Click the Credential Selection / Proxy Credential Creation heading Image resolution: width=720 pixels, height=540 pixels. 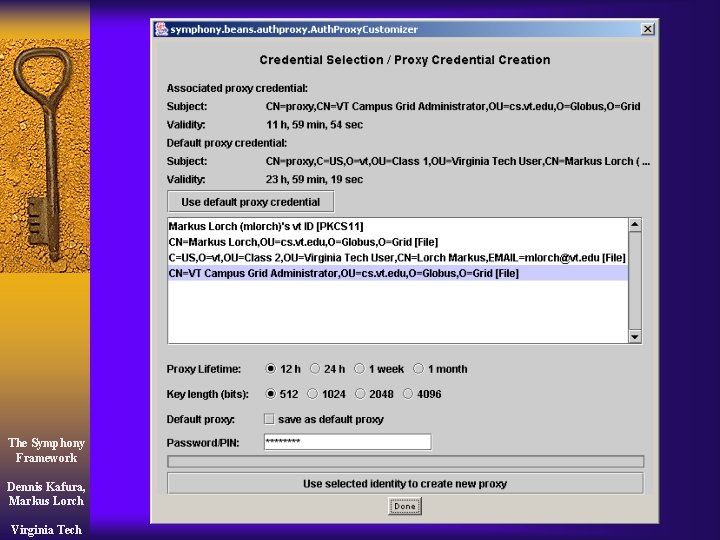click(x=405, y=60)
